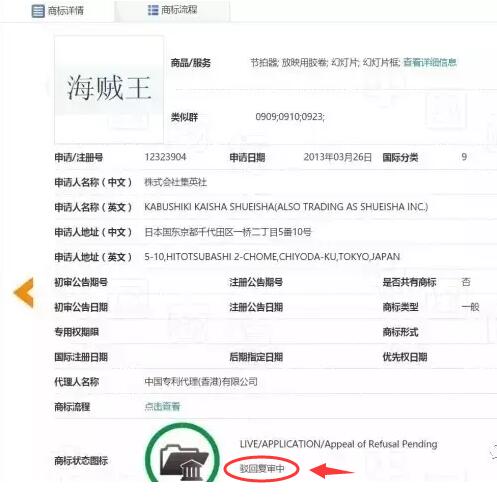Click the 后期指定日期 label

(x=256, y=357)
